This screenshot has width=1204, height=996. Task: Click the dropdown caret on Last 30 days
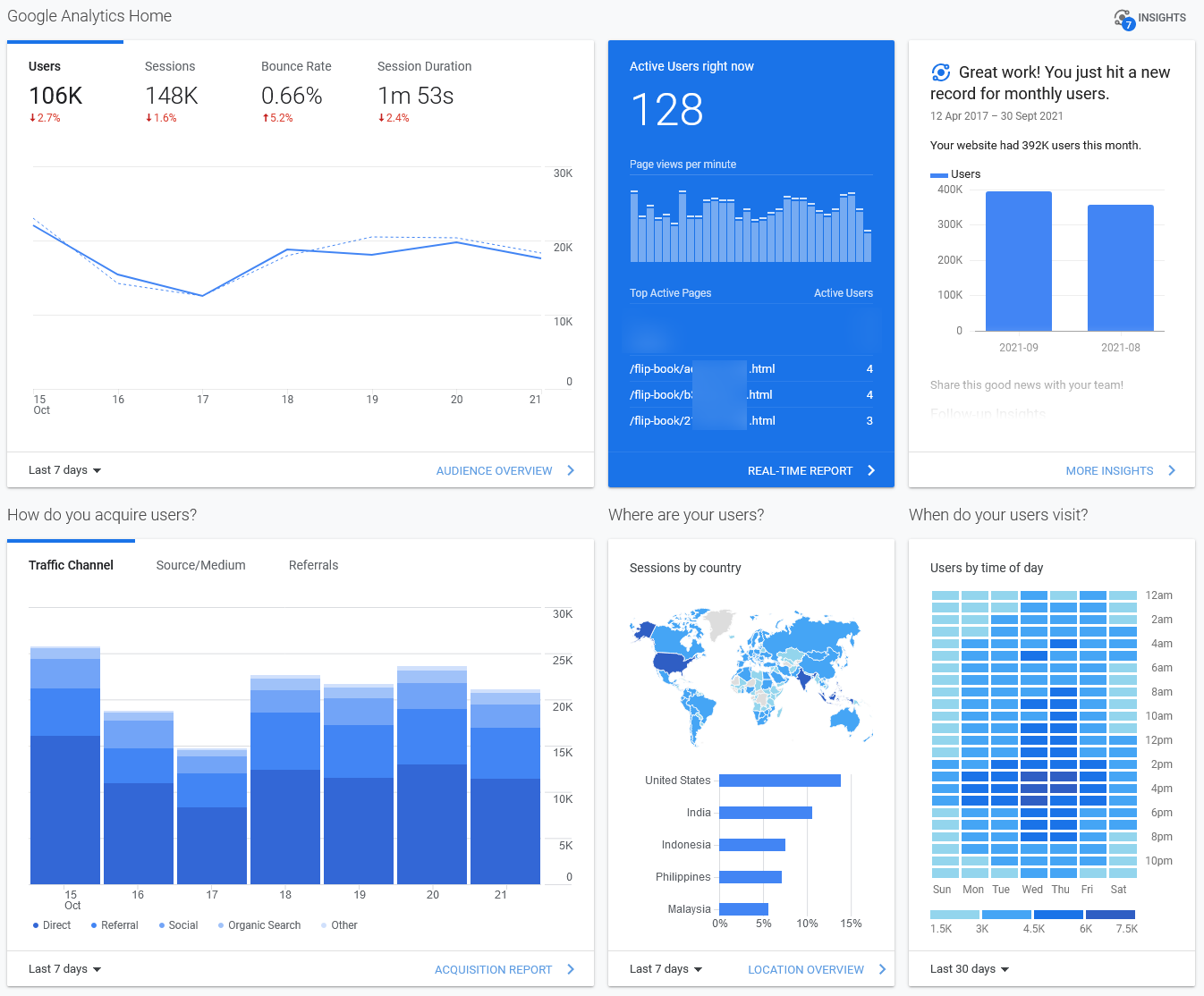[1005, 968]
